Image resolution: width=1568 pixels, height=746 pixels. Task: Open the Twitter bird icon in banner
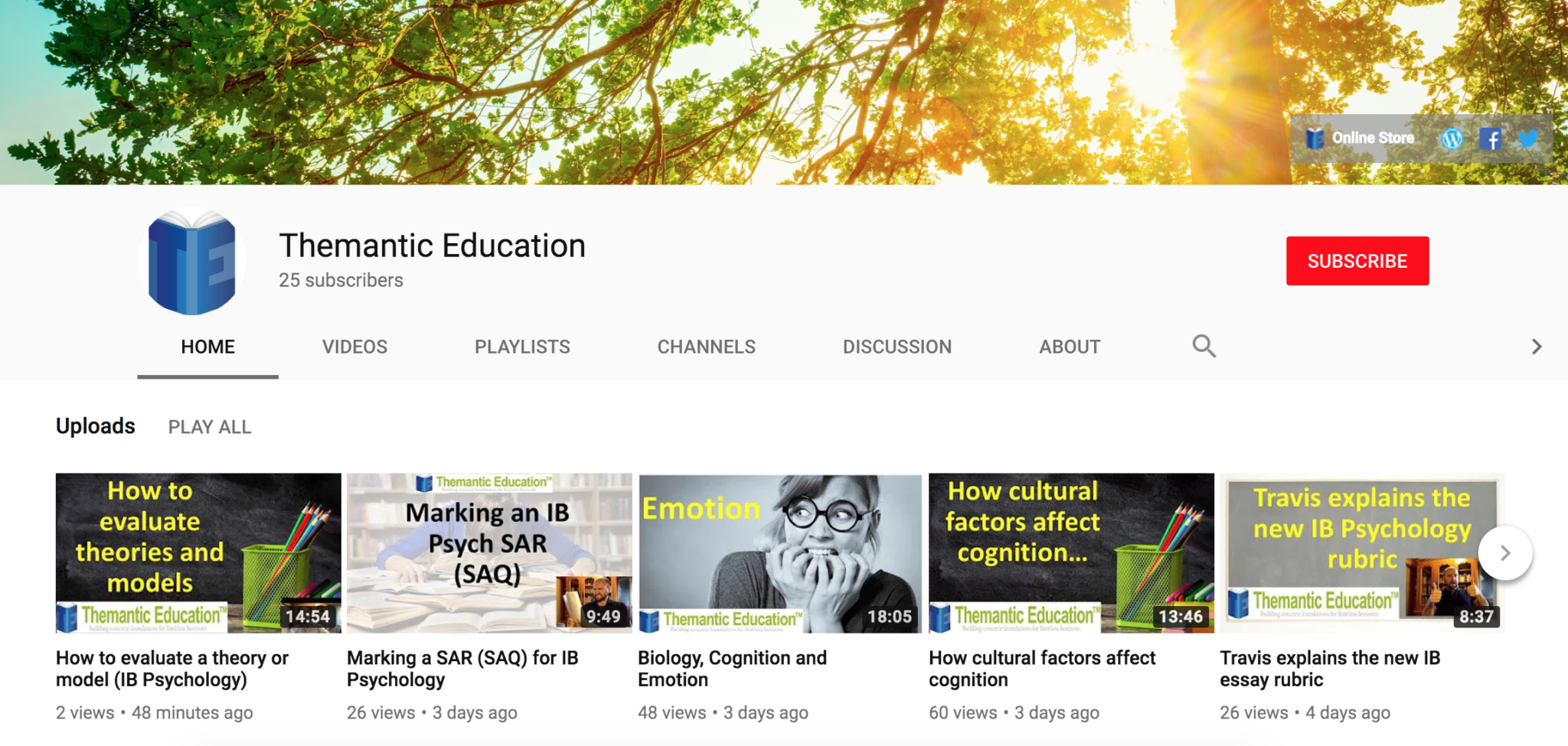point(1528,138)
